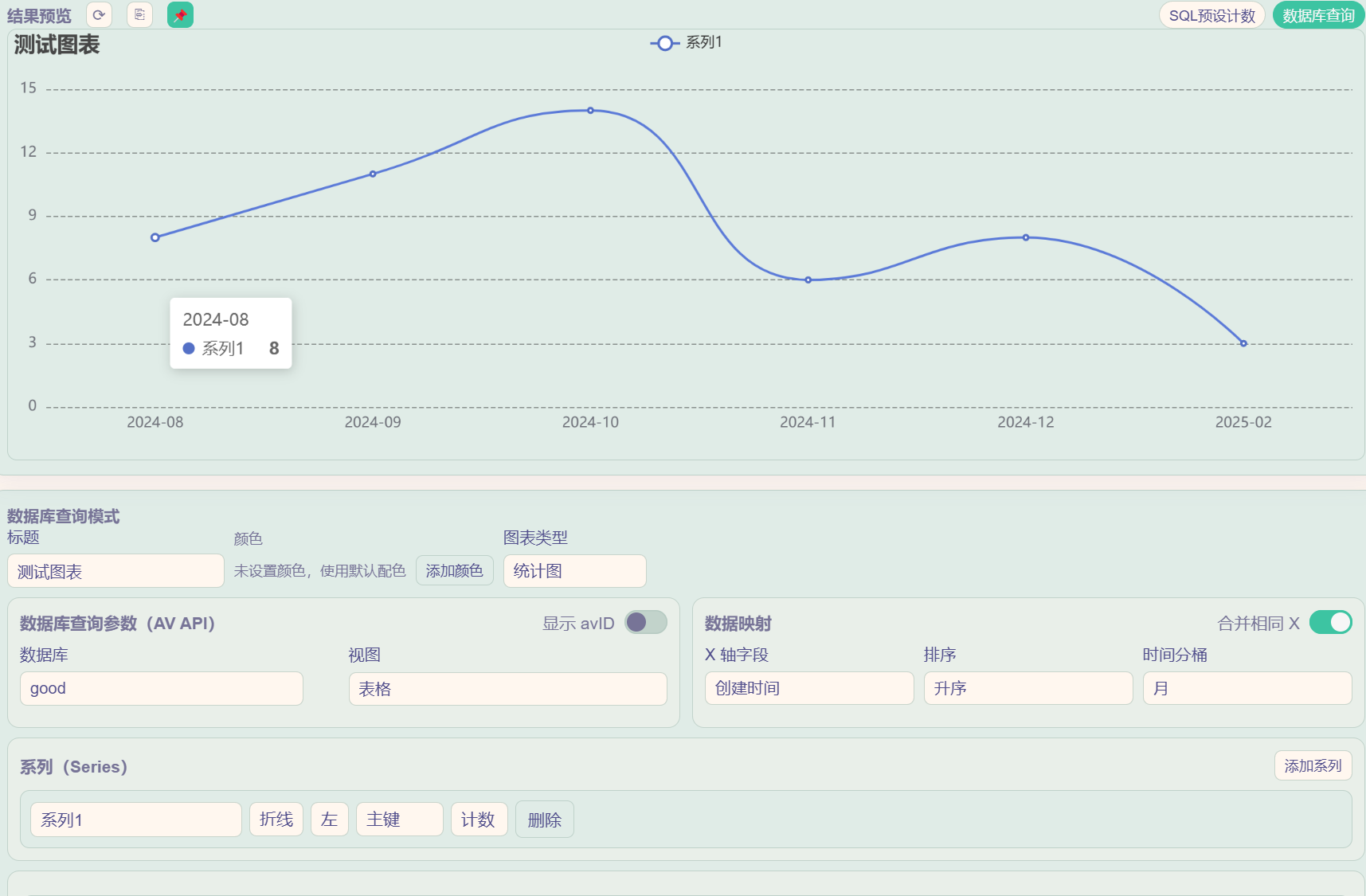The image size is (1366, 896).
Task: Click the refresh preview icon
Action: pyautogui.click(x=99, y=15)
